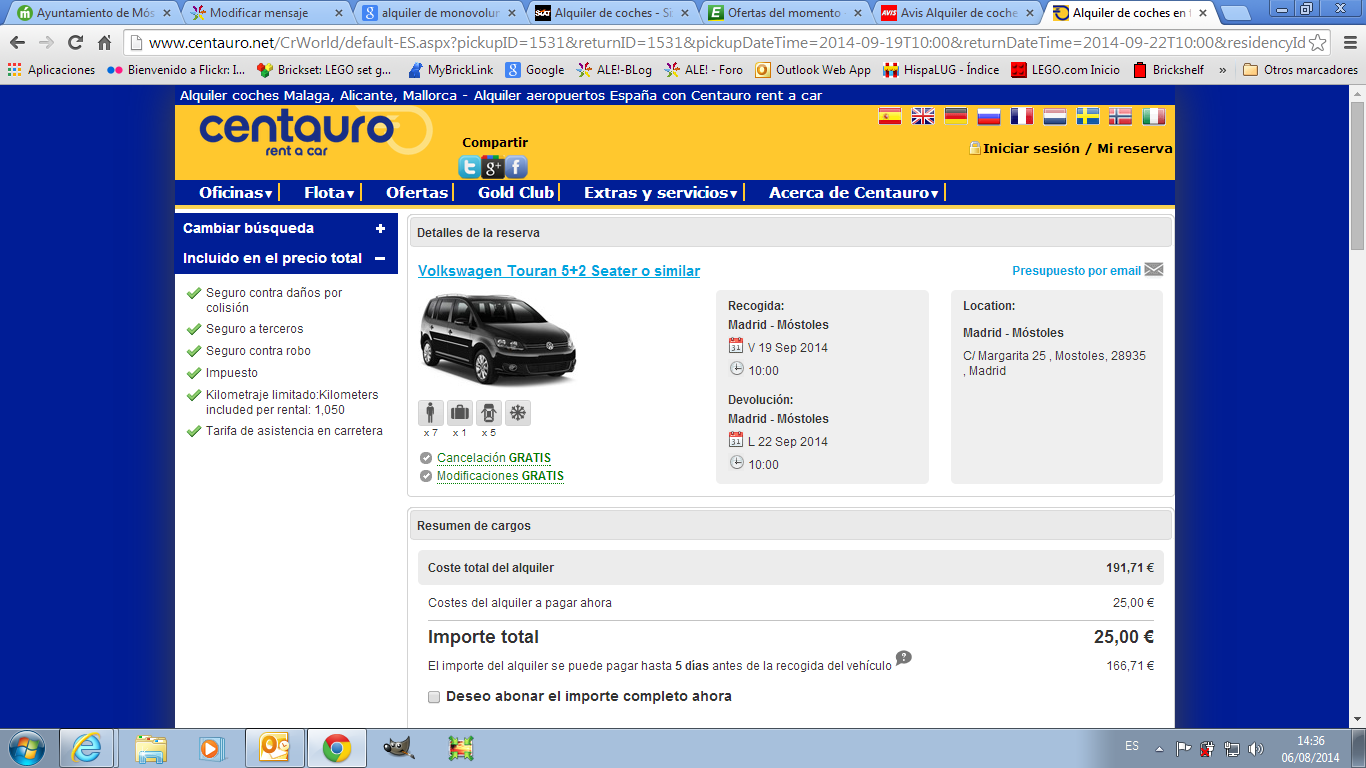This screenshot has width=1366, height=768.
Task: Share the page via the Facebook icon
Action: pyautogui.click(x=516, y=167)
